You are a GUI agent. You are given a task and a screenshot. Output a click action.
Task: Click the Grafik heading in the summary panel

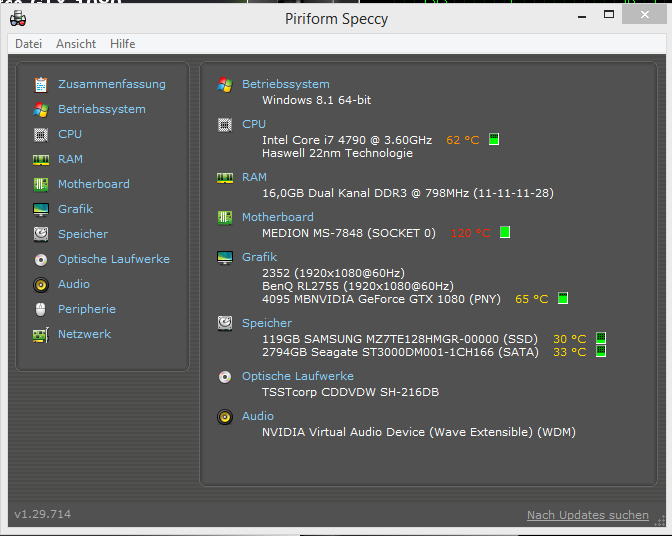259,257
